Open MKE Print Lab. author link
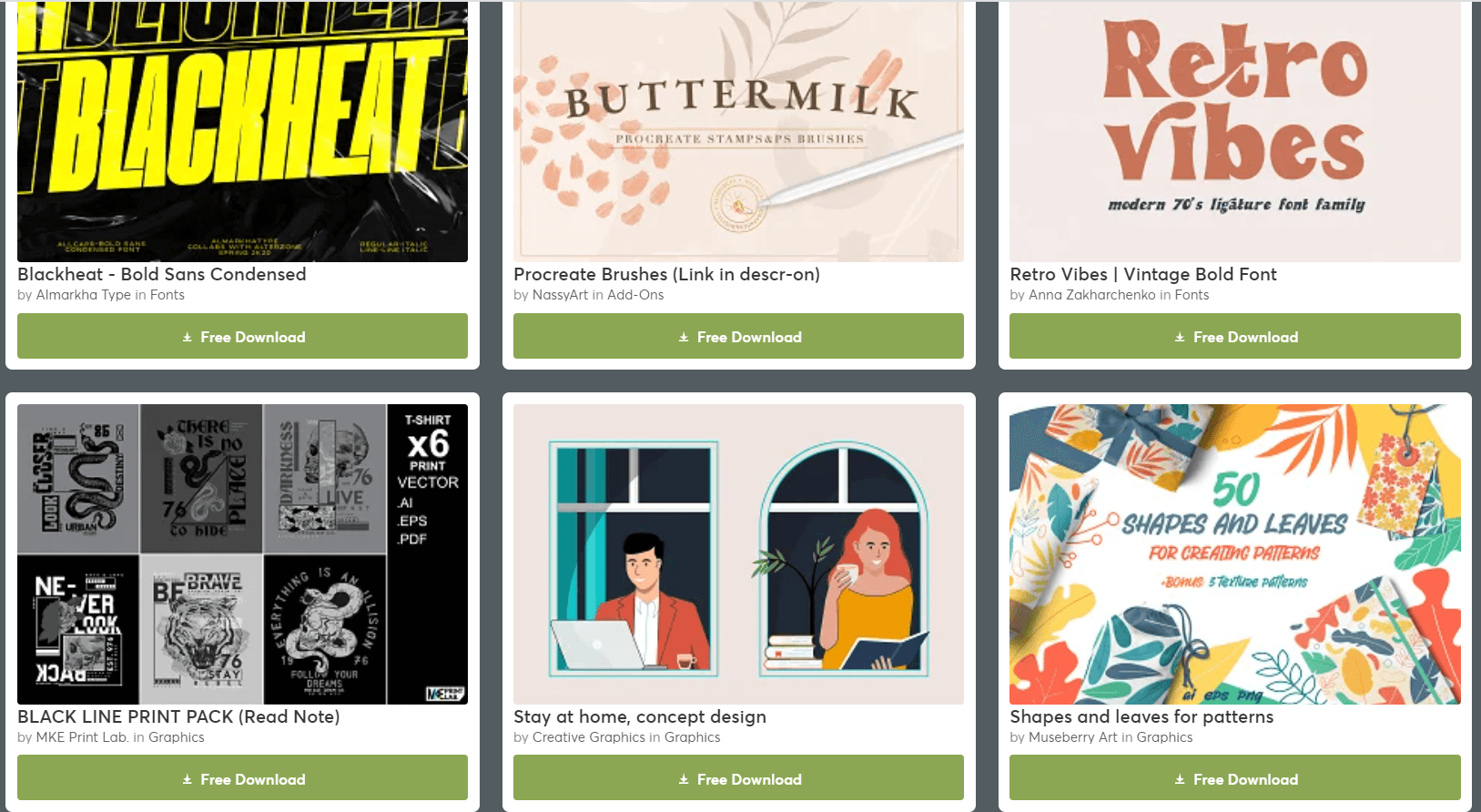The height and width of the screenshot is (812, 1481). pos(82,737)
